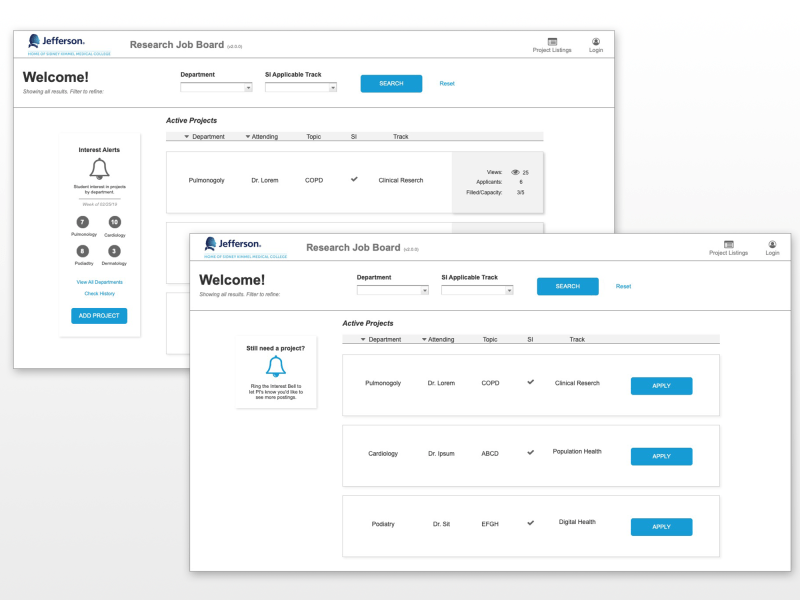Sort by Department column in the back window
Screen dimensions: 800x600
click(x=204, y=136)
